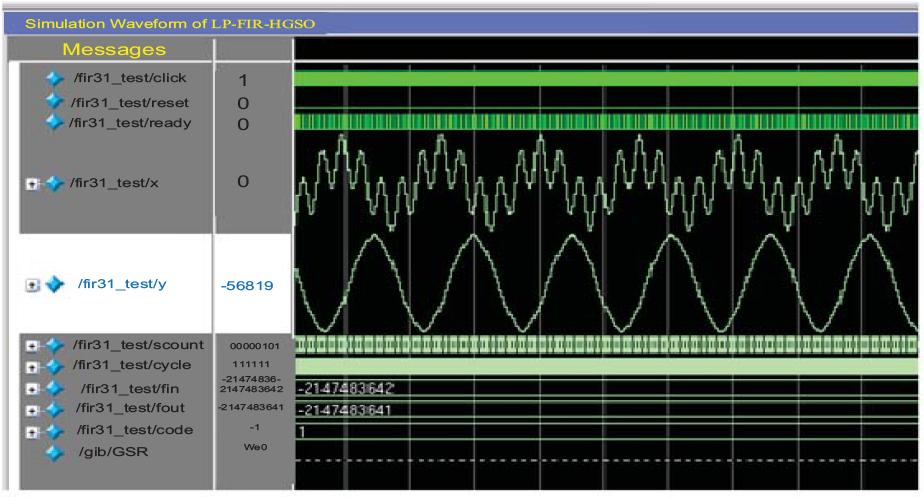Select the /fir31_test/ready signal name
Image resolution: width=924 pixels, height=497 pixels.
coord(129,123)
